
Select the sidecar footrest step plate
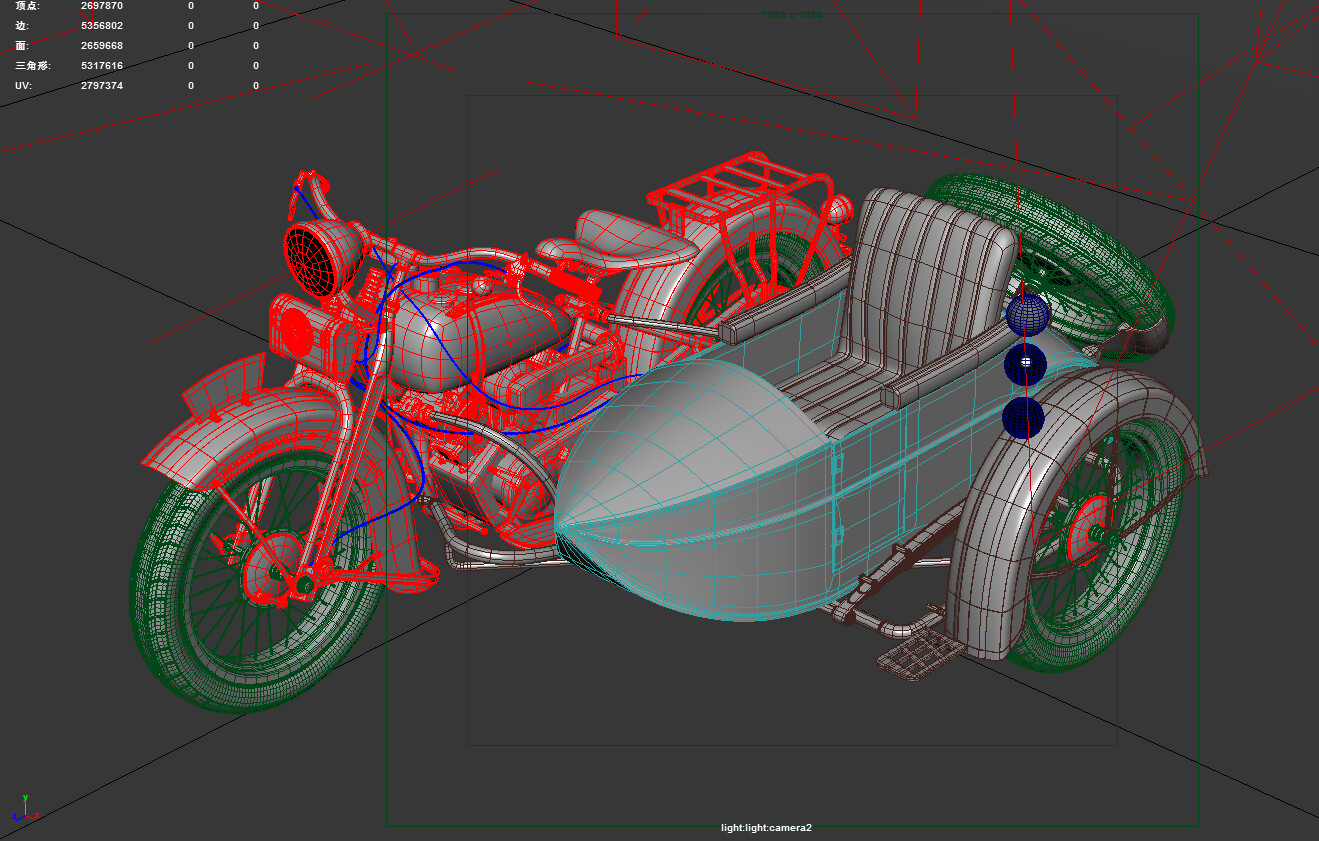[x=920, y=657]
